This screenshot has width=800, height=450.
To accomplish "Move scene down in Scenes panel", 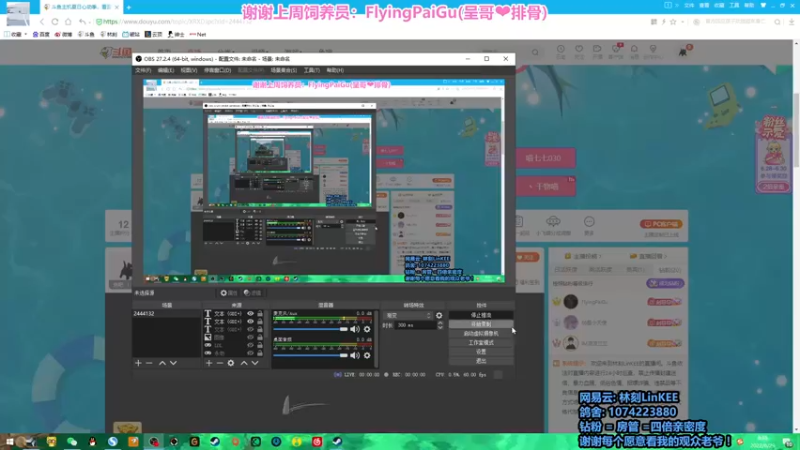I will click(x=173, y=363).
